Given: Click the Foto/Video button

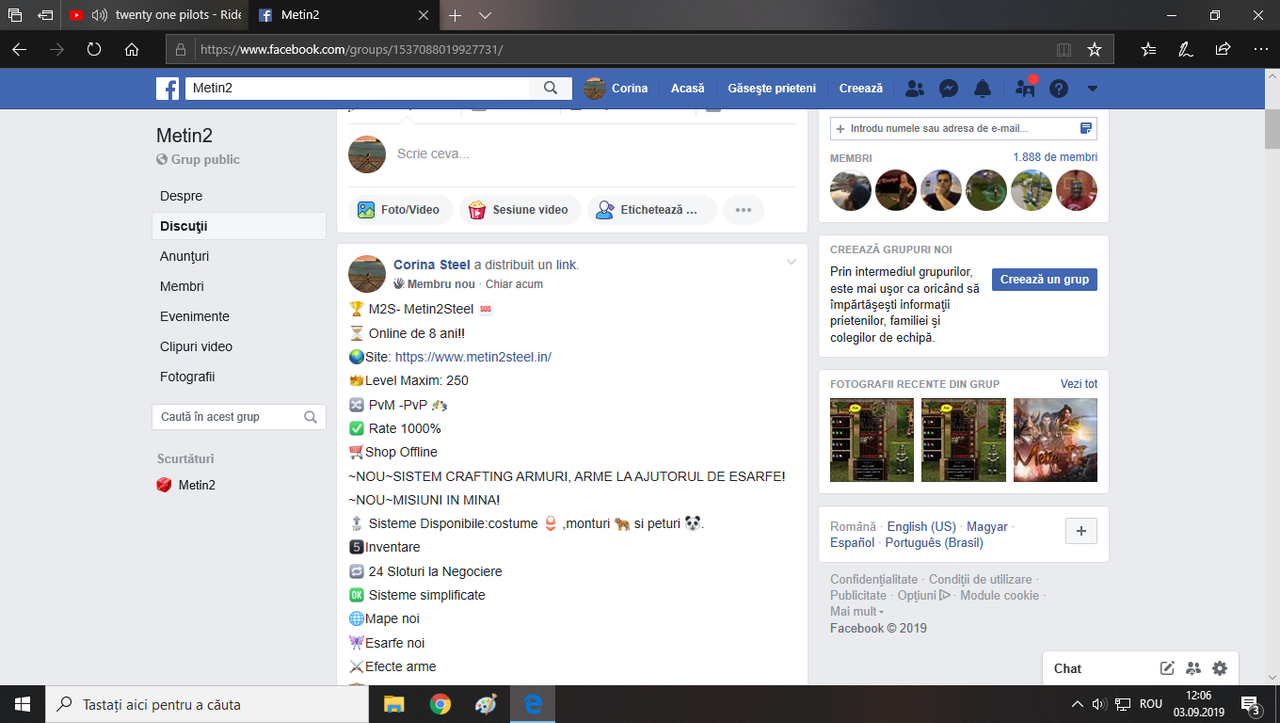Looking at the screenshot, I should click(x=400, y=210).
